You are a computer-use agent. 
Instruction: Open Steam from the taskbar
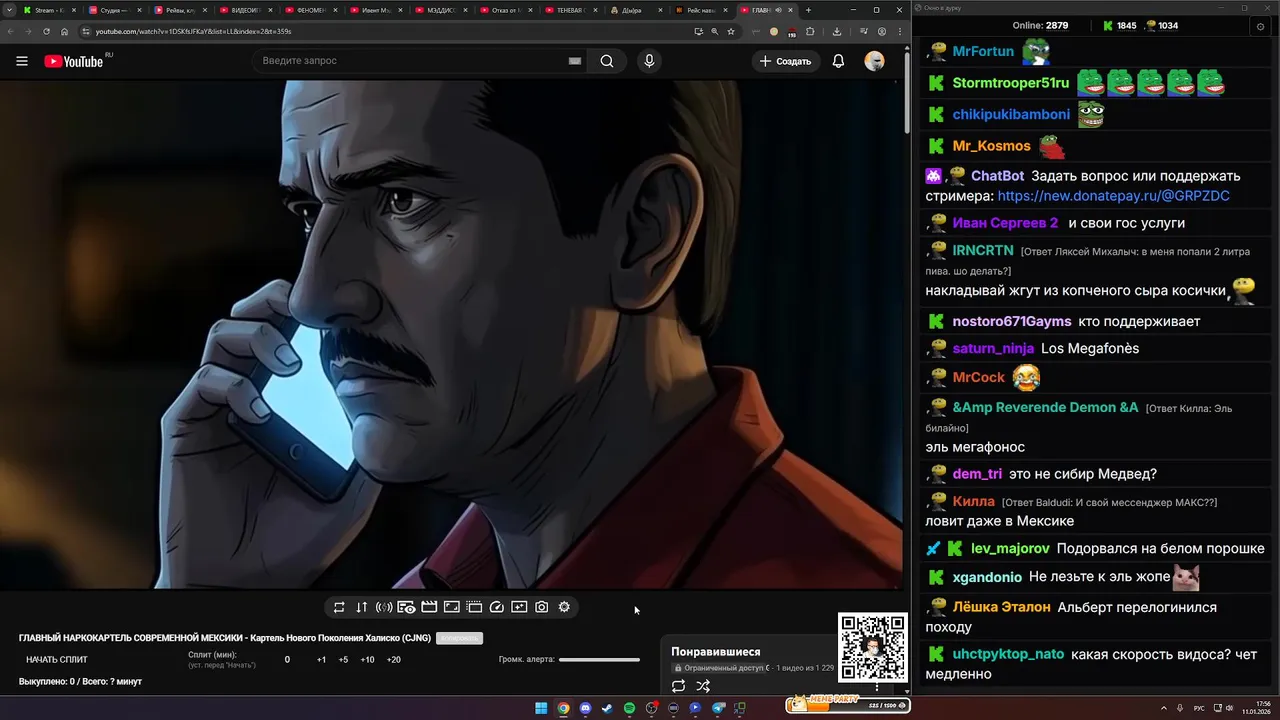(607, 708)
